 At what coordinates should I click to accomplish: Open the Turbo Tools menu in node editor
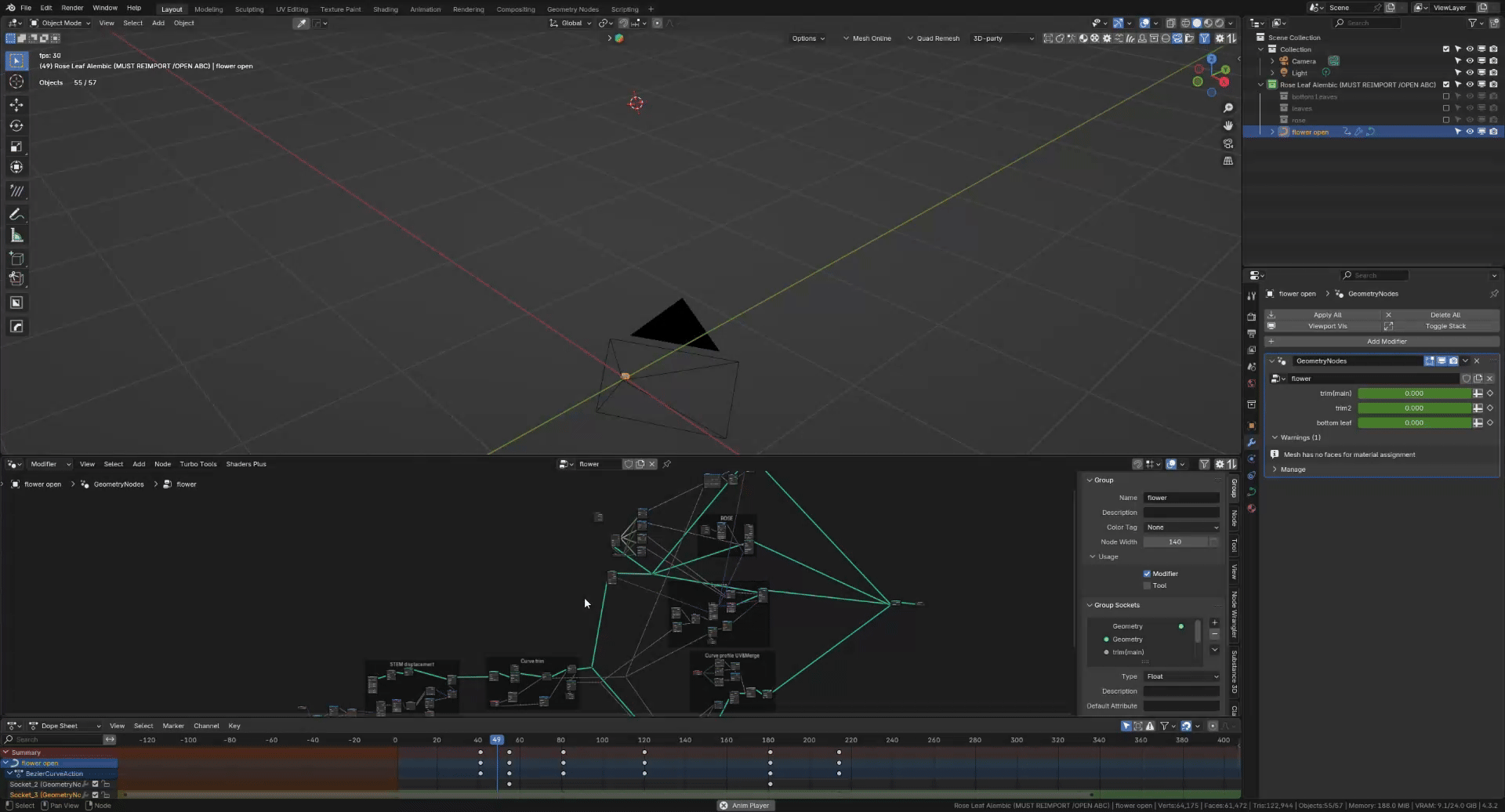click(198, 464)
